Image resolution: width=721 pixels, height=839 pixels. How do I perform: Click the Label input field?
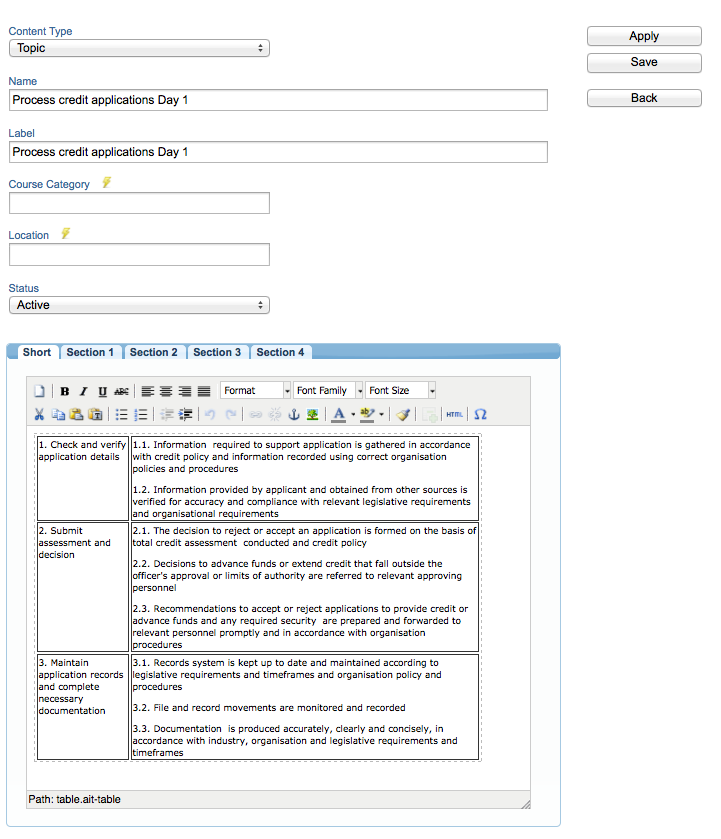(278, 152)
